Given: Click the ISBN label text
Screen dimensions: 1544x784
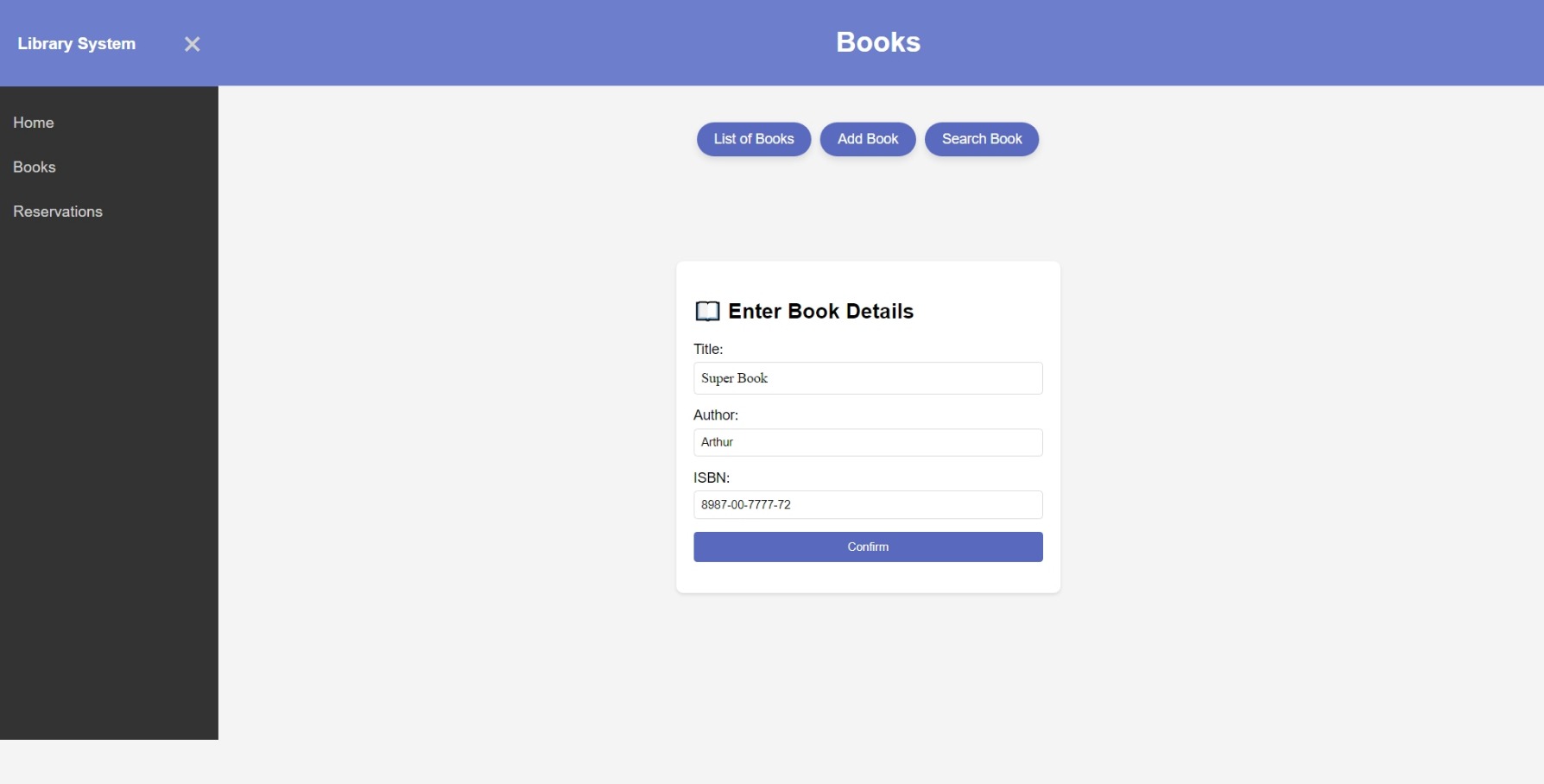Looking at the screenshot, I should tap(712, 477).
